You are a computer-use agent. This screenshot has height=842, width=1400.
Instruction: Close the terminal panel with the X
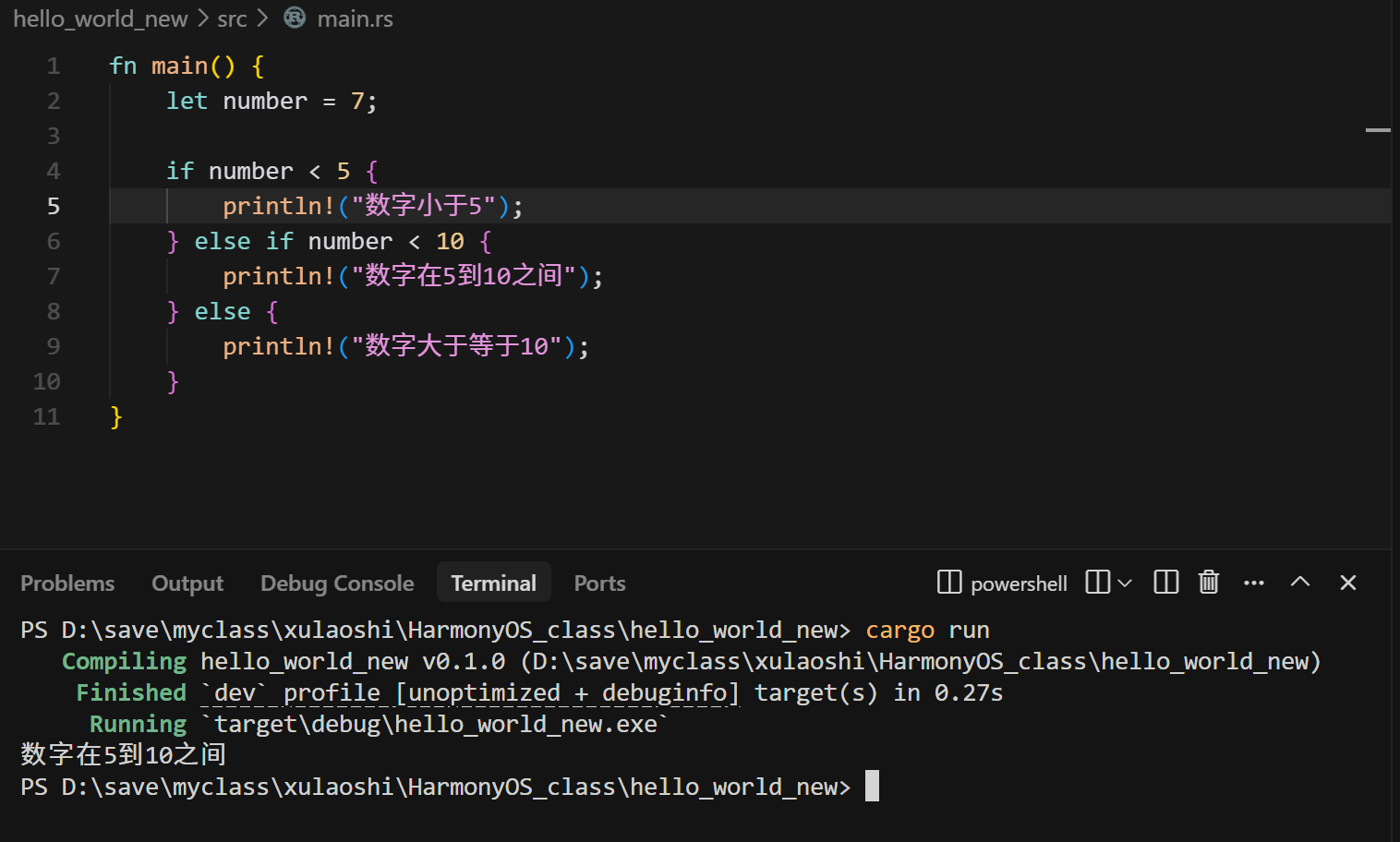click(1348, 582)
